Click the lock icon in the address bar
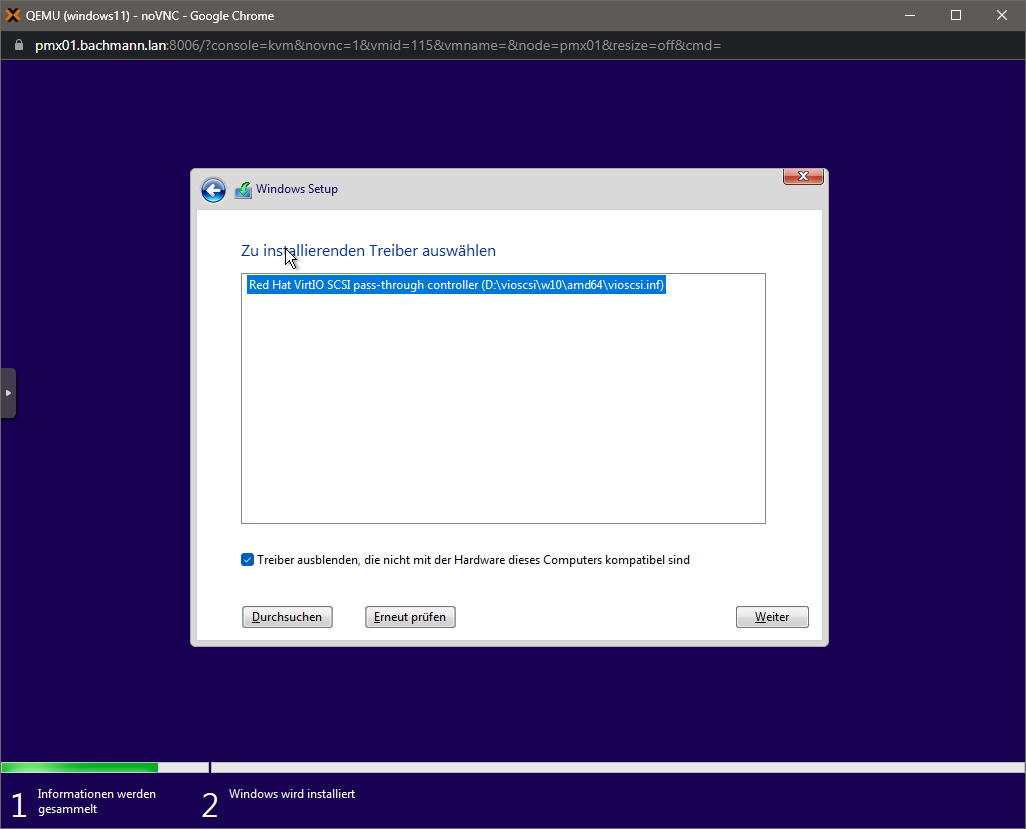Image resolution: width=1026 pixels, height=829 pixels. [19, 45]
